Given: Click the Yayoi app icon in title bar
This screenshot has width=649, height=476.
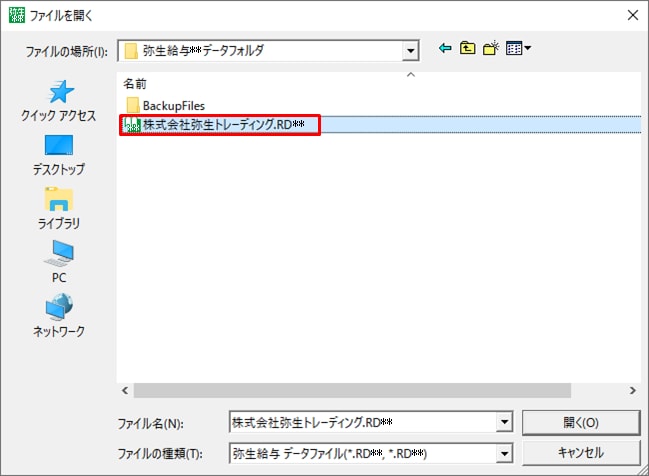Looking at the screenshot, I should [x=17, y=15].
